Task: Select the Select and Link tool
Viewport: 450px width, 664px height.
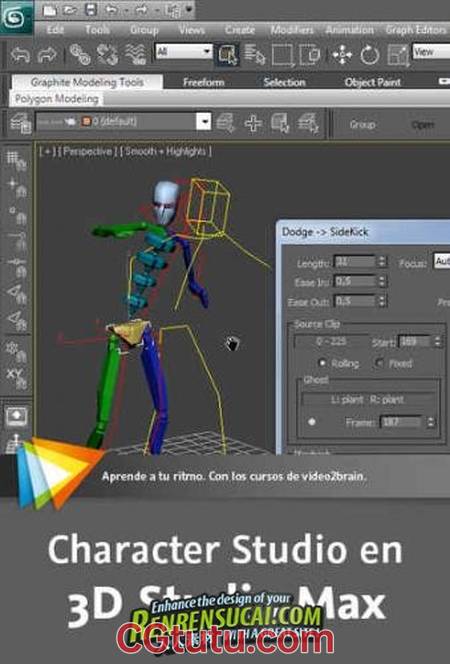Action: 80,55
